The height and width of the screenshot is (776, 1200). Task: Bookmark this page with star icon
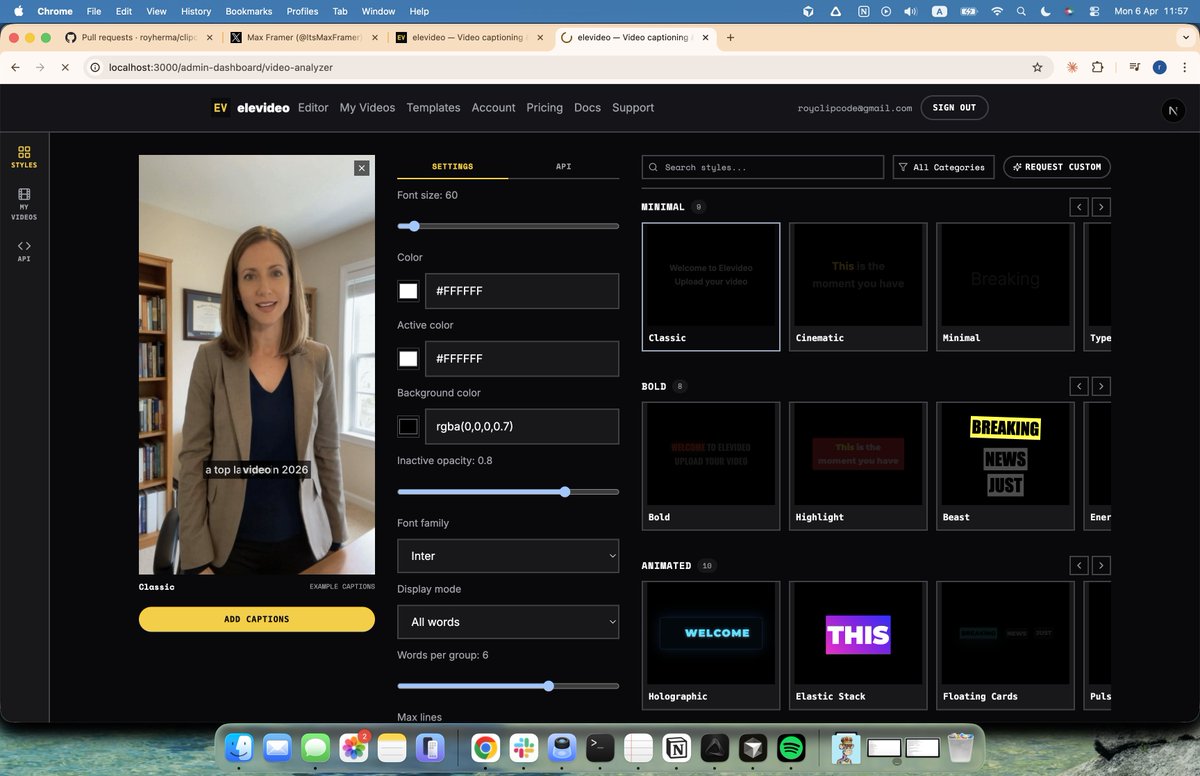point(1037,67)
